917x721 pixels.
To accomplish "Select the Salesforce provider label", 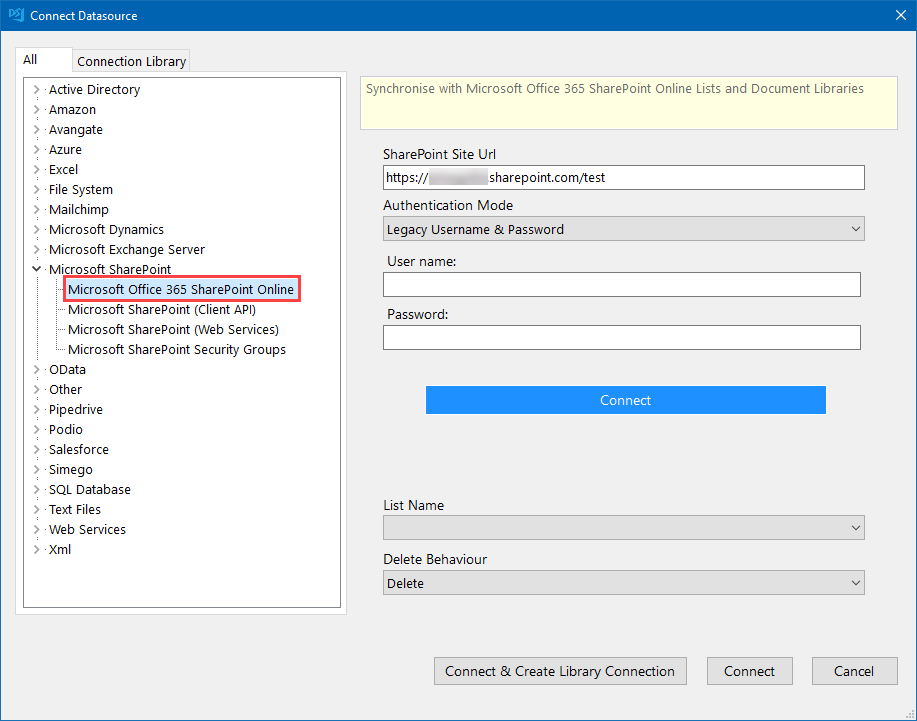I will (78, 450).
